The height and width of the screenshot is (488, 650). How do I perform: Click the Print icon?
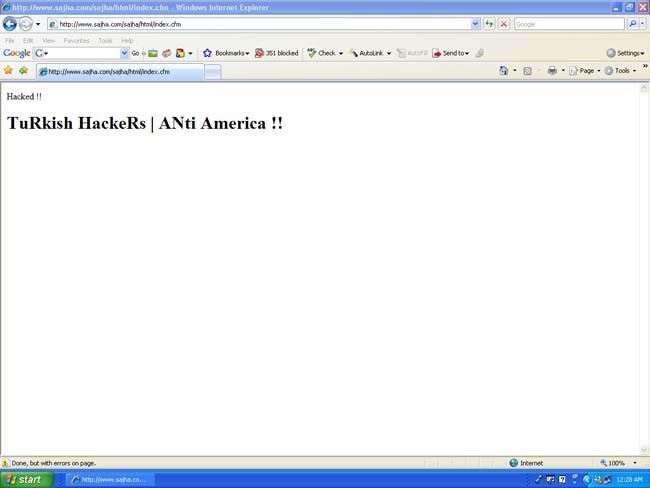551,71
